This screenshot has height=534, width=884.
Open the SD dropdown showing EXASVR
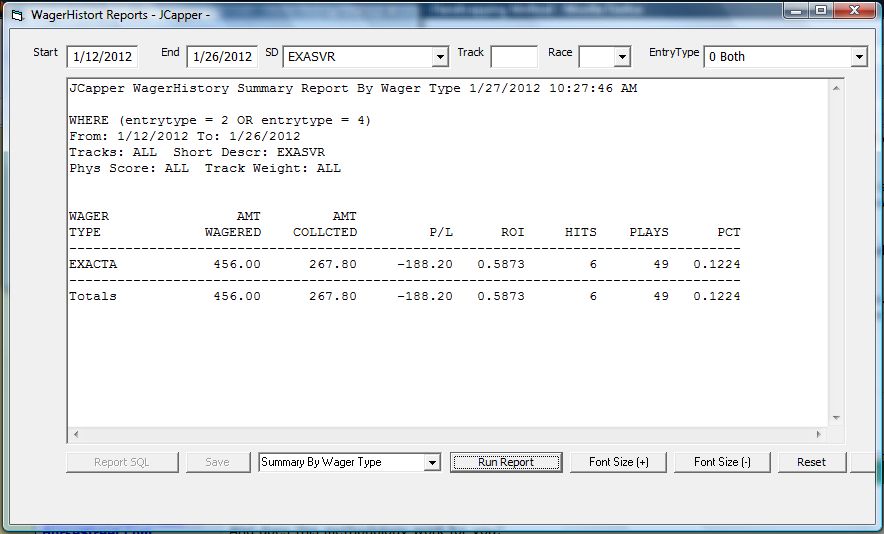tap(440, 57)
